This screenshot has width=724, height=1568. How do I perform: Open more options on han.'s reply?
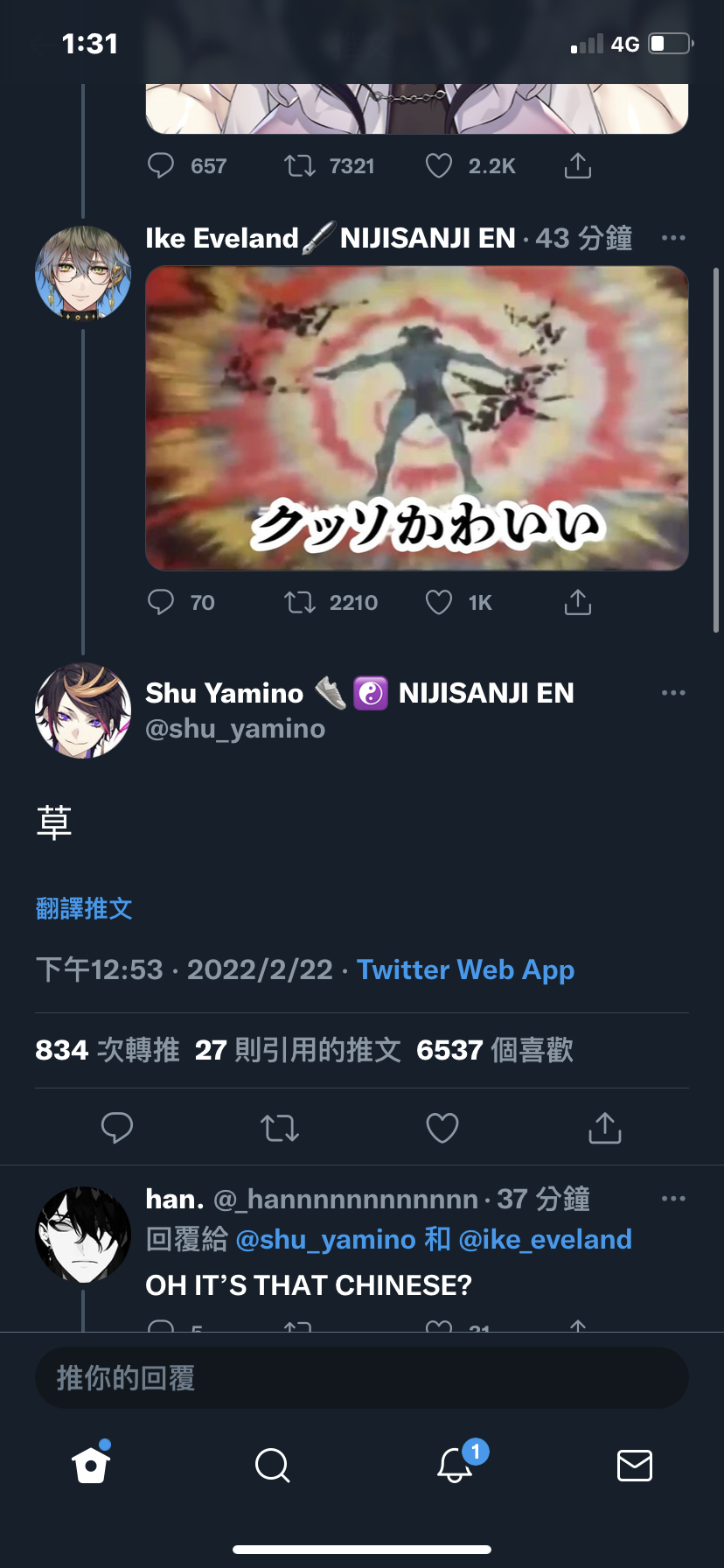(x=673, y=1199)
